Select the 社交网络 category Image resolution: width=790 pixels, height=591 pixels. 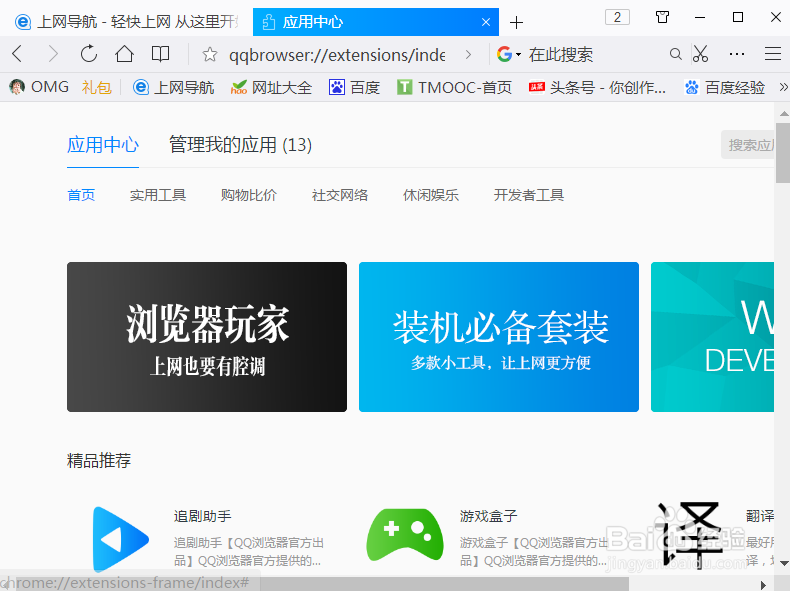(x=340, y=195)
